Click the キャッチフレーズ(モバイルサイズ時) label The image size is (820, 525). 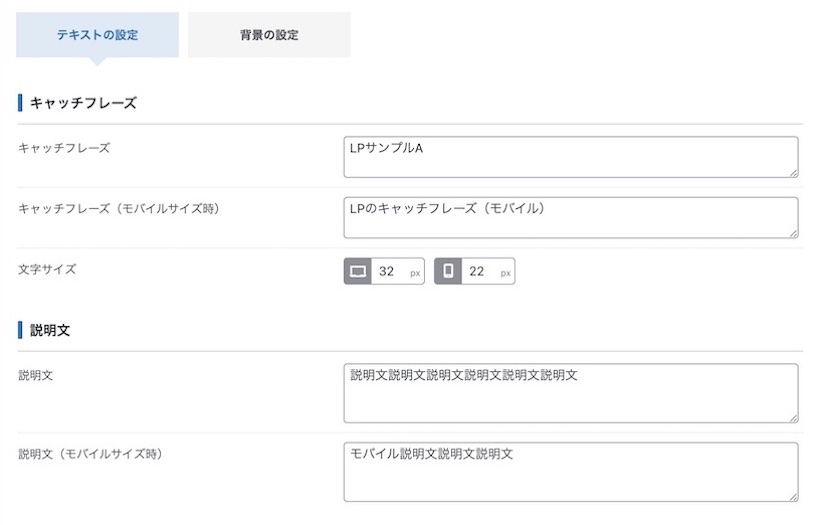(120, 209)
